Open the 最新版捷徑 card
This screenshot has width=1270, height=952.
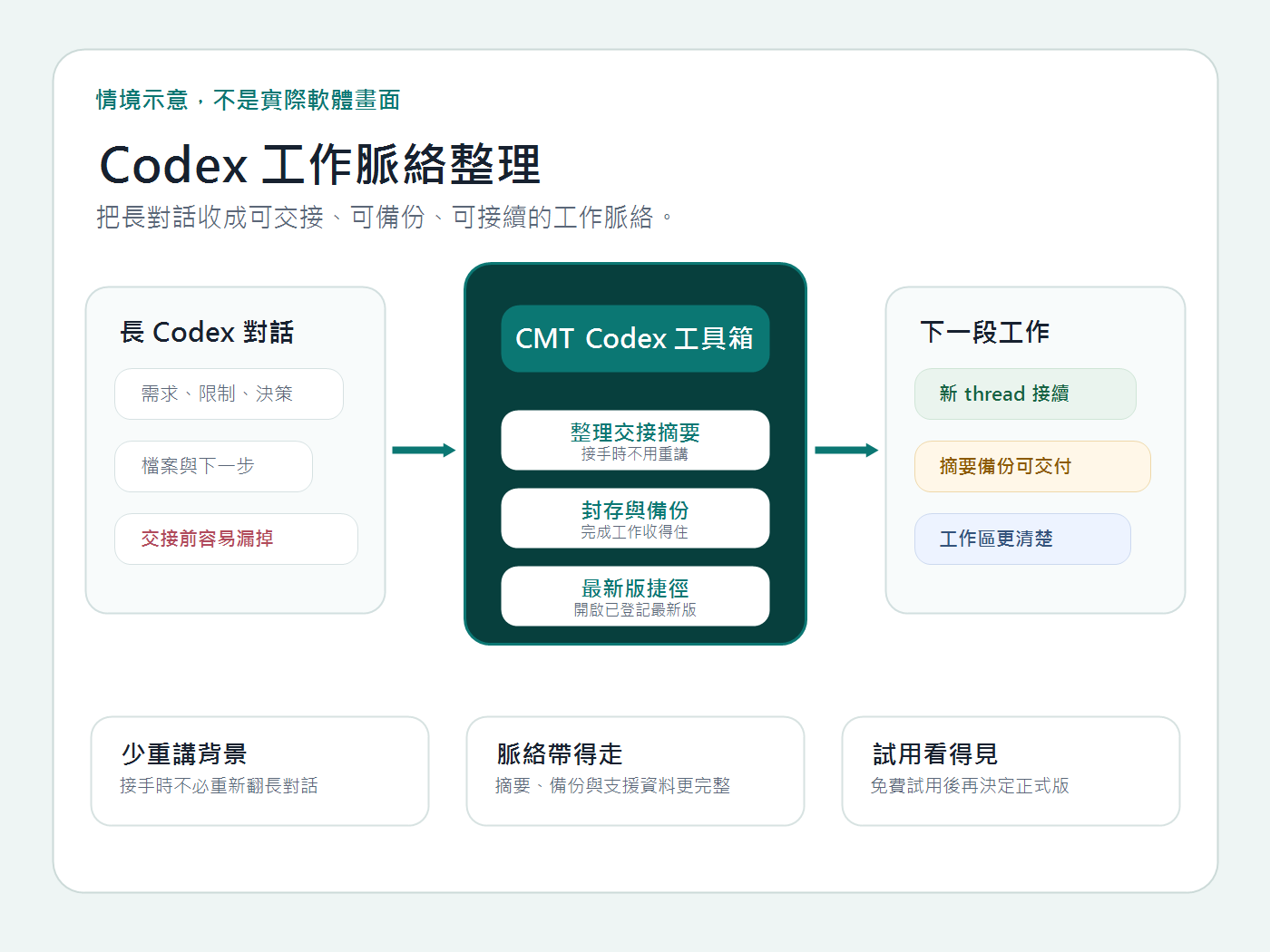(635, 596)
